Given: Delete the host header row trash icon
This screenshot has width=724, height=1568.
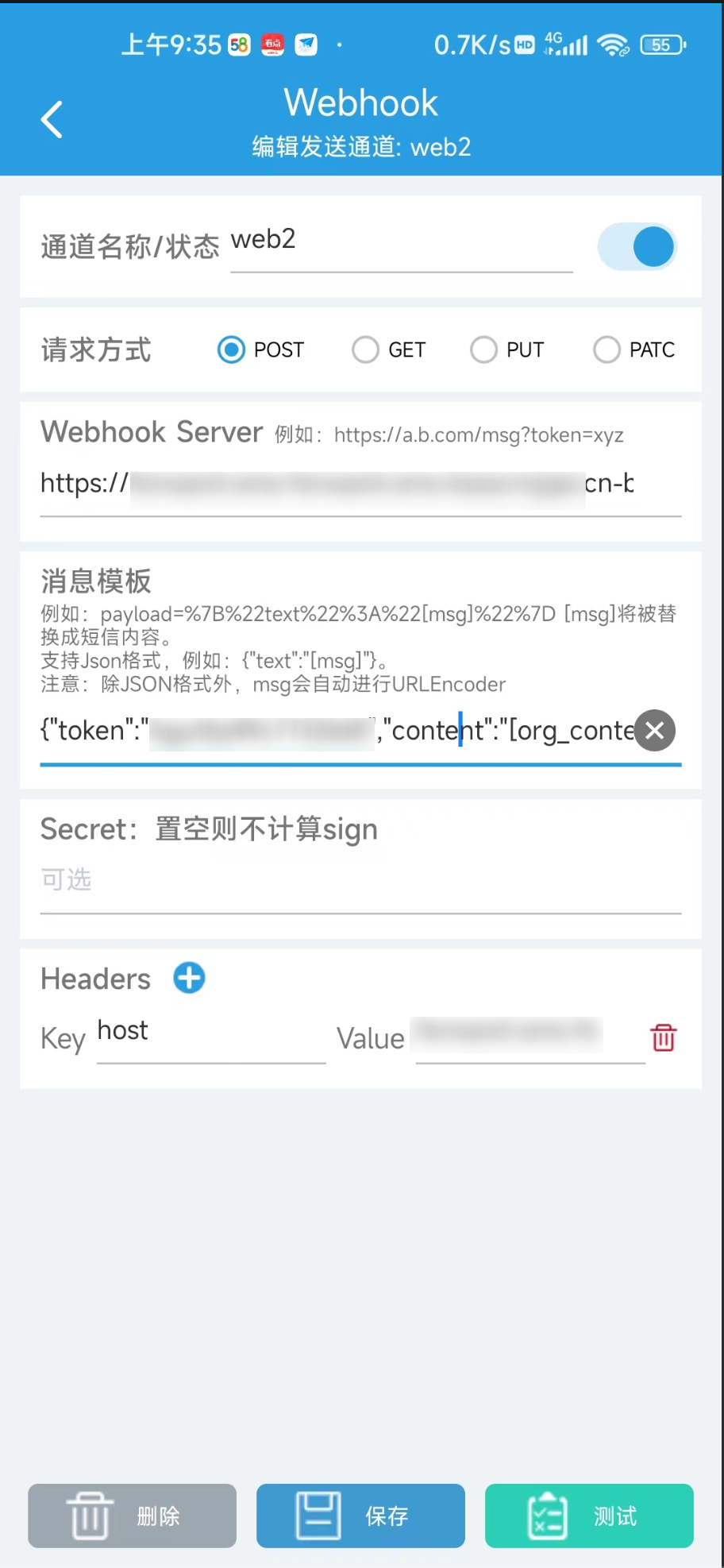Looking at the screenshot, I should [664, 1037].
